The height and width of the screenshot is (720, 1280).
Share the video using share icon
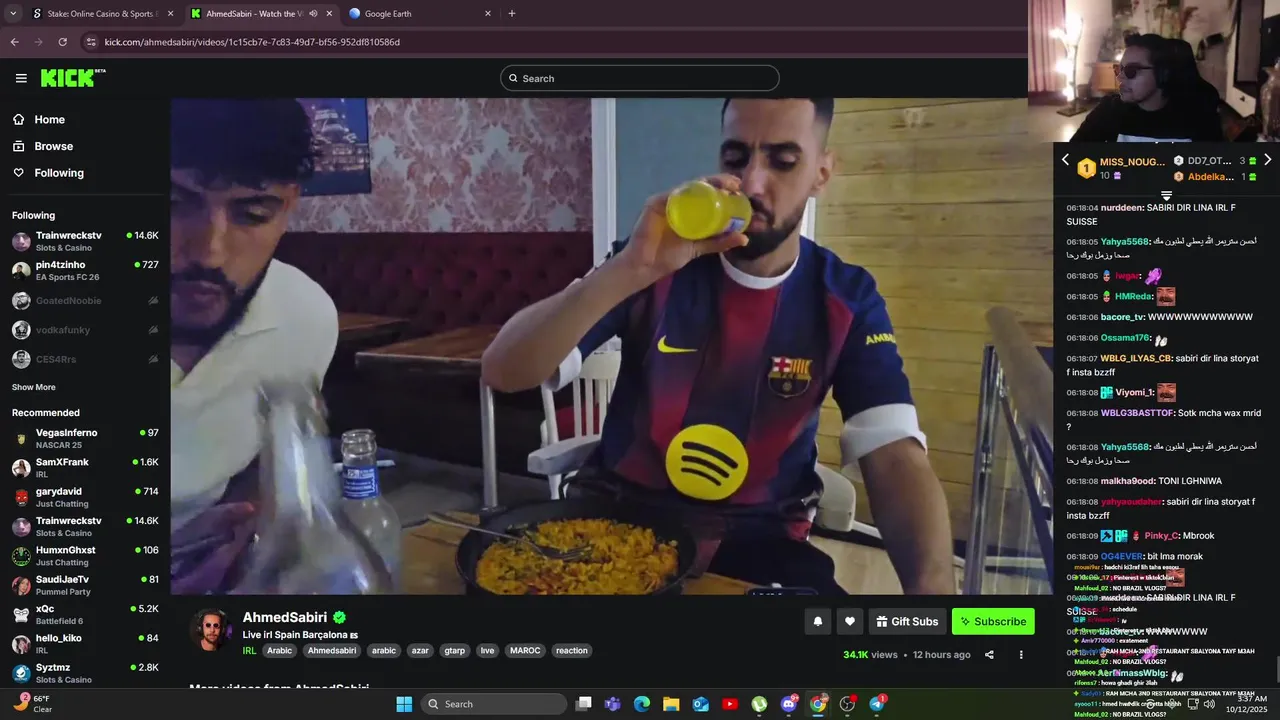[989, 655]
